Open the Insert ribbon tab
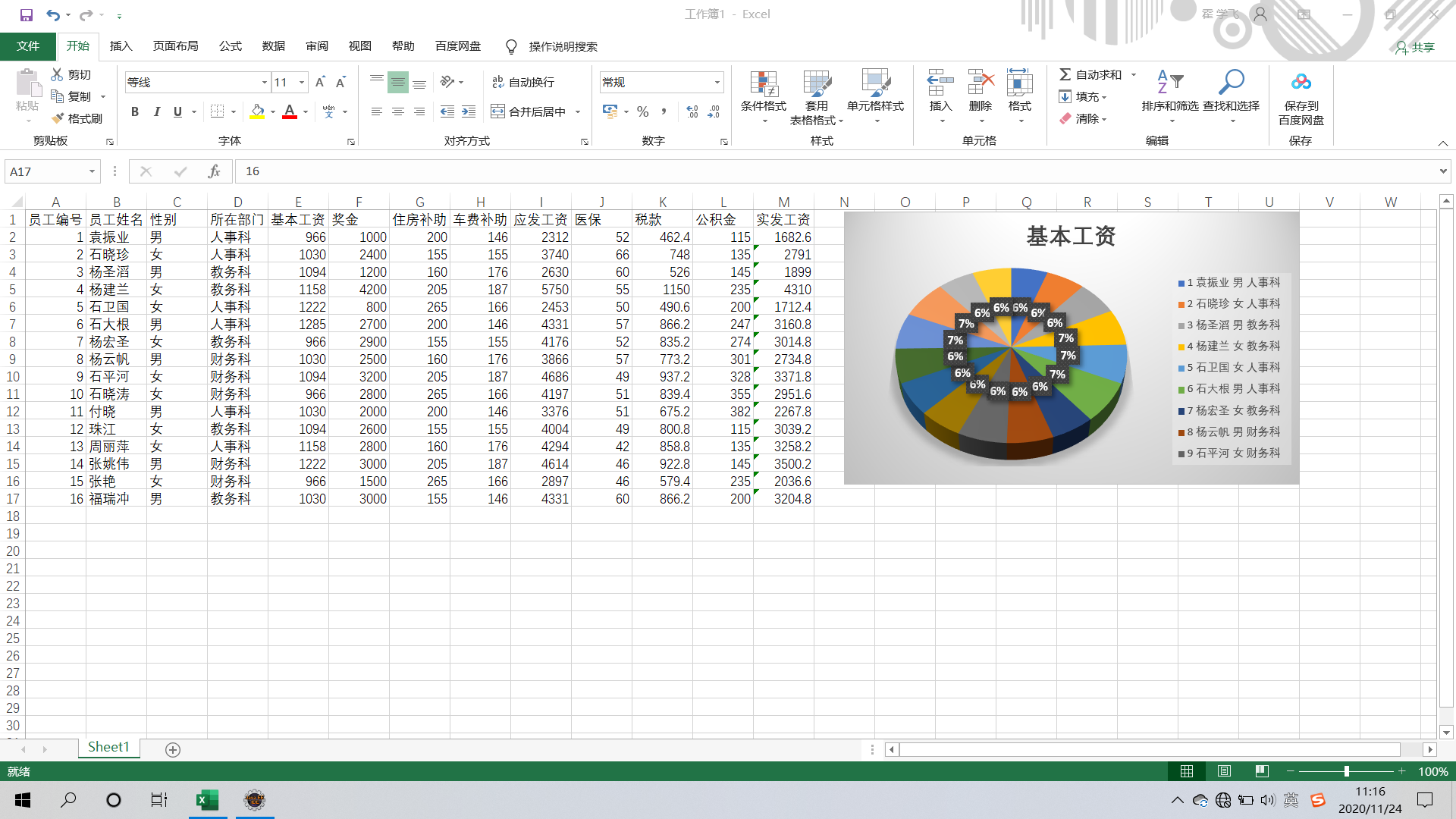Image resolution: width=1456 pixels, height=819 pixels. coord(121,46)
